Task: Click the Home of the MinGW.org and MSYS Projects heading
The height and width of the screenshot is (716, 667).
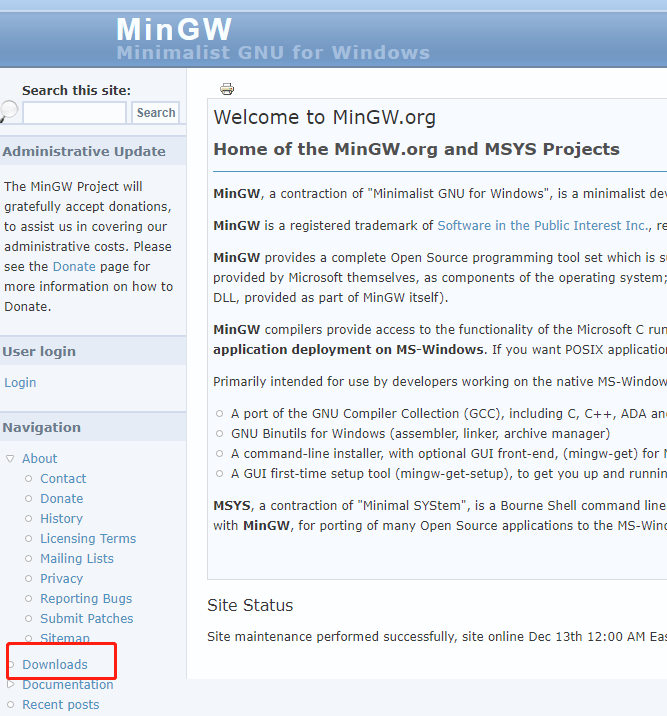Action: 416,149
